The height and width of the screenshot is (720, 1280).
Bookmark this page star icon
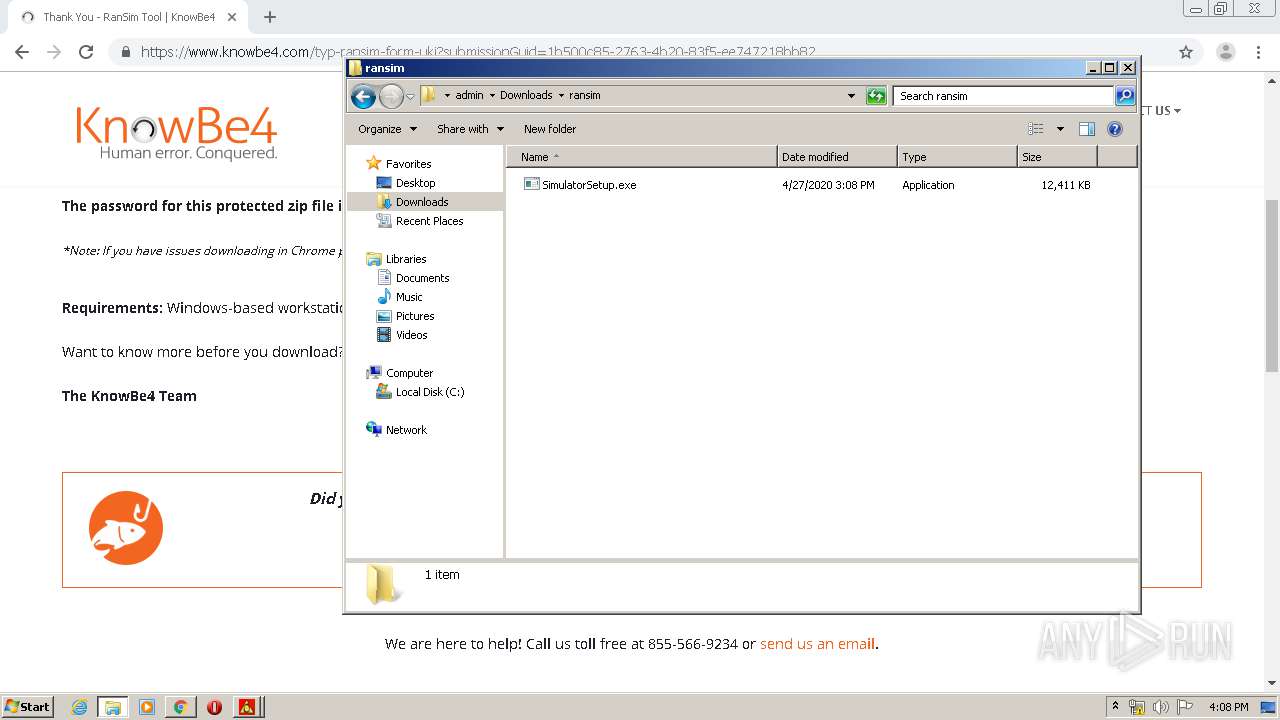pos(1186,52)
